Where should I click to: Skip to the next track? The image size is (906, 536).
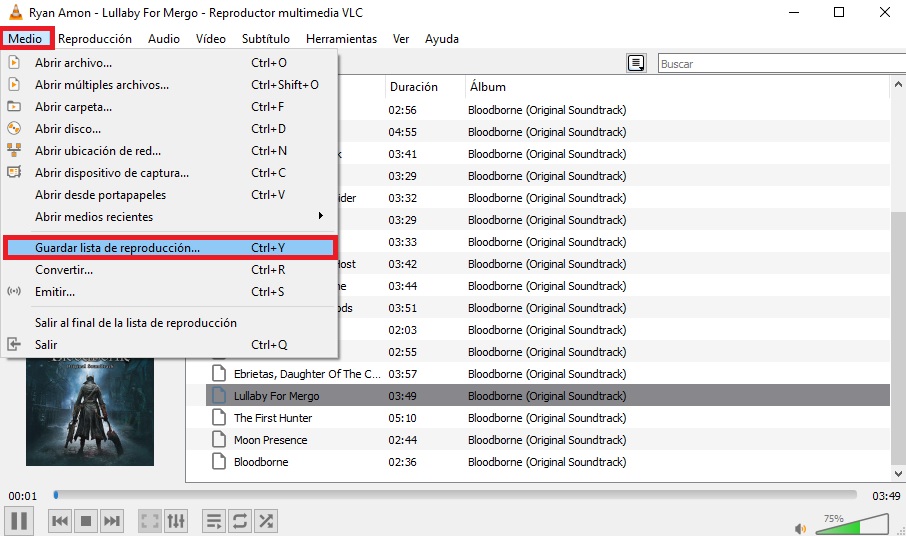coord(112,522)
